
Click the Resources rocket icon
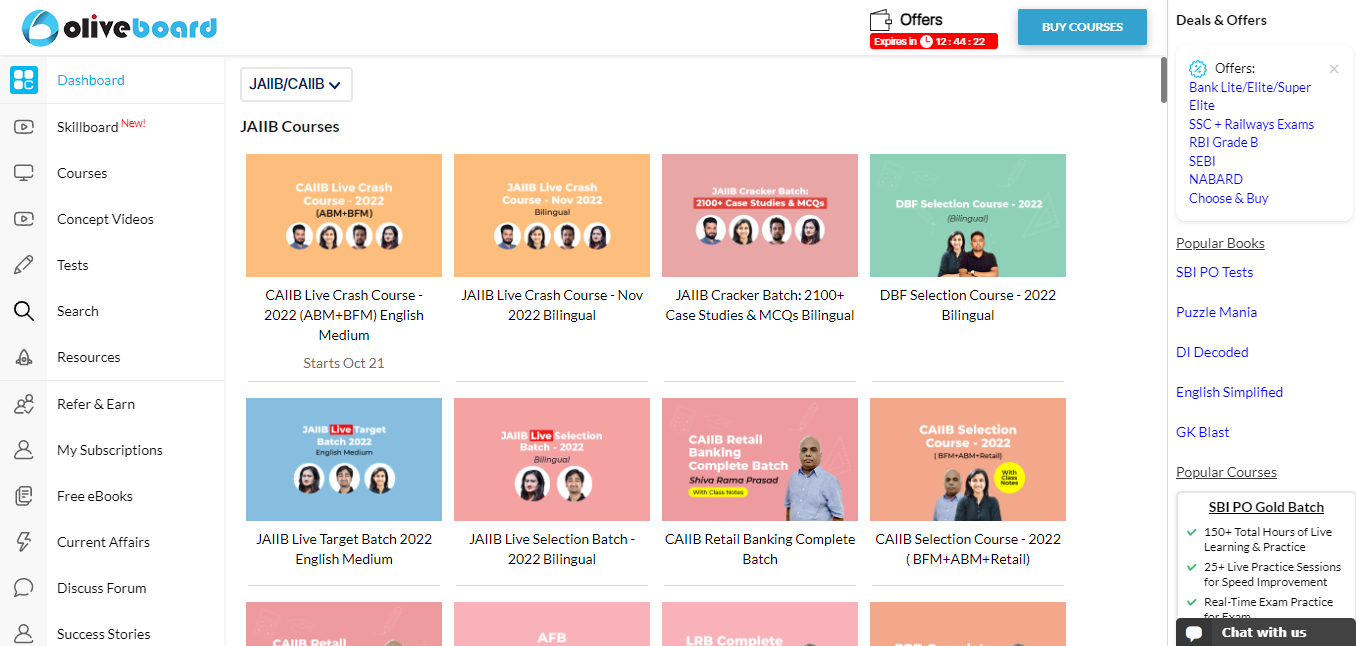[24, 357]
